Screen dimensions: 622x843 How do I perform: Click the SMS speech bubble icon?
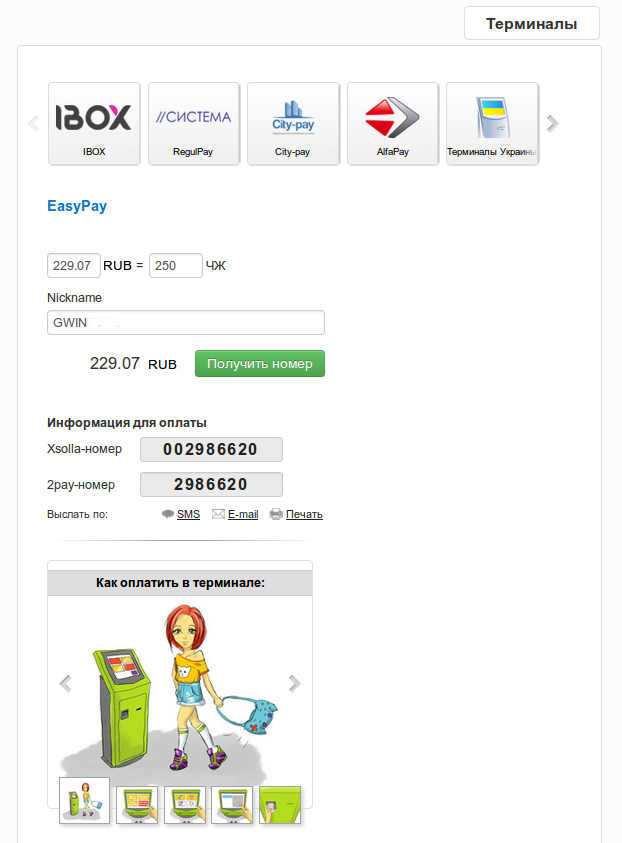168,514
